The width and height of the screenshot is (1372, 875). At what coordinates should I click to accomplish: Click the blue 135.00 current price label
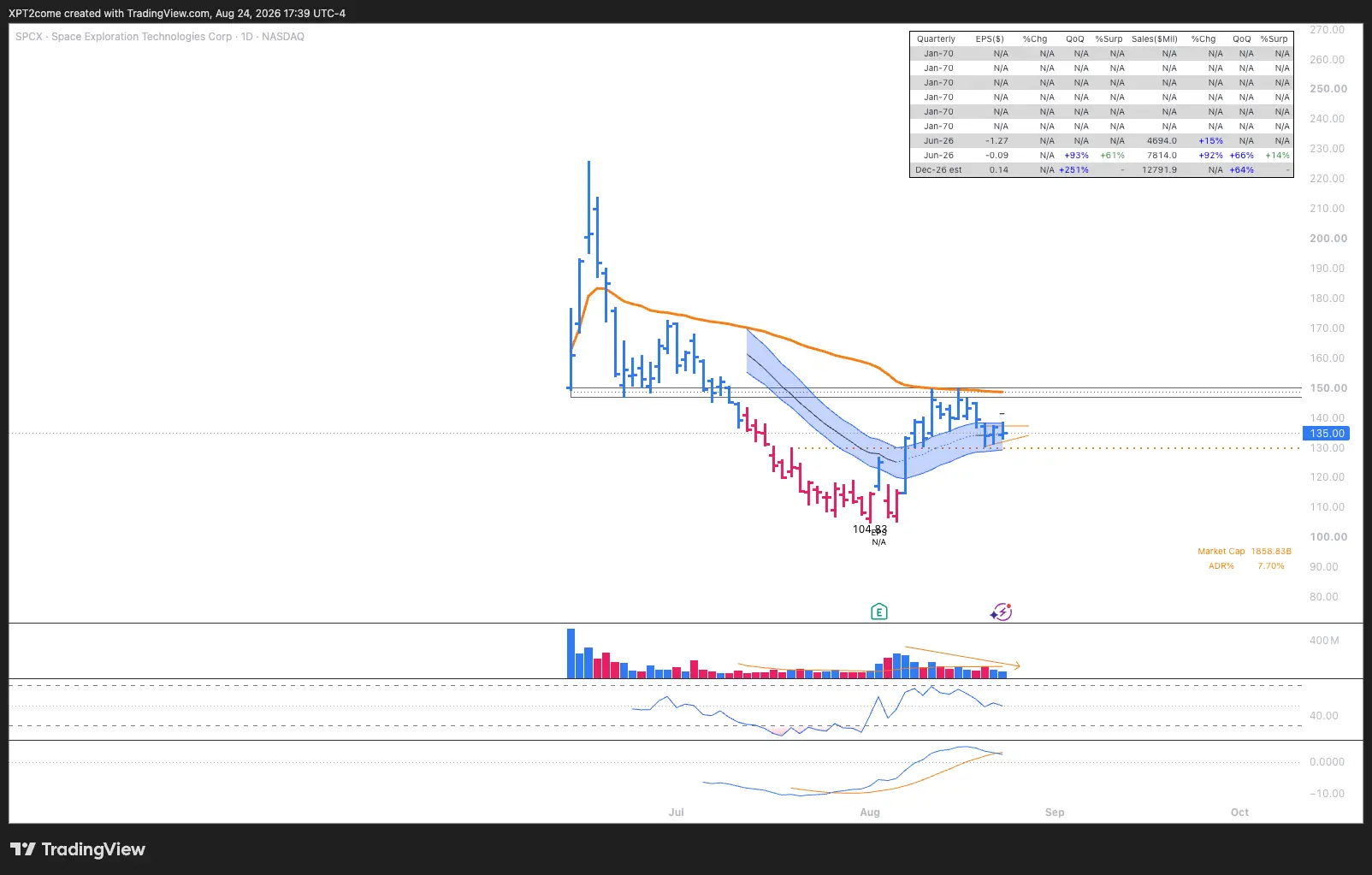(x=1327, y=434)
